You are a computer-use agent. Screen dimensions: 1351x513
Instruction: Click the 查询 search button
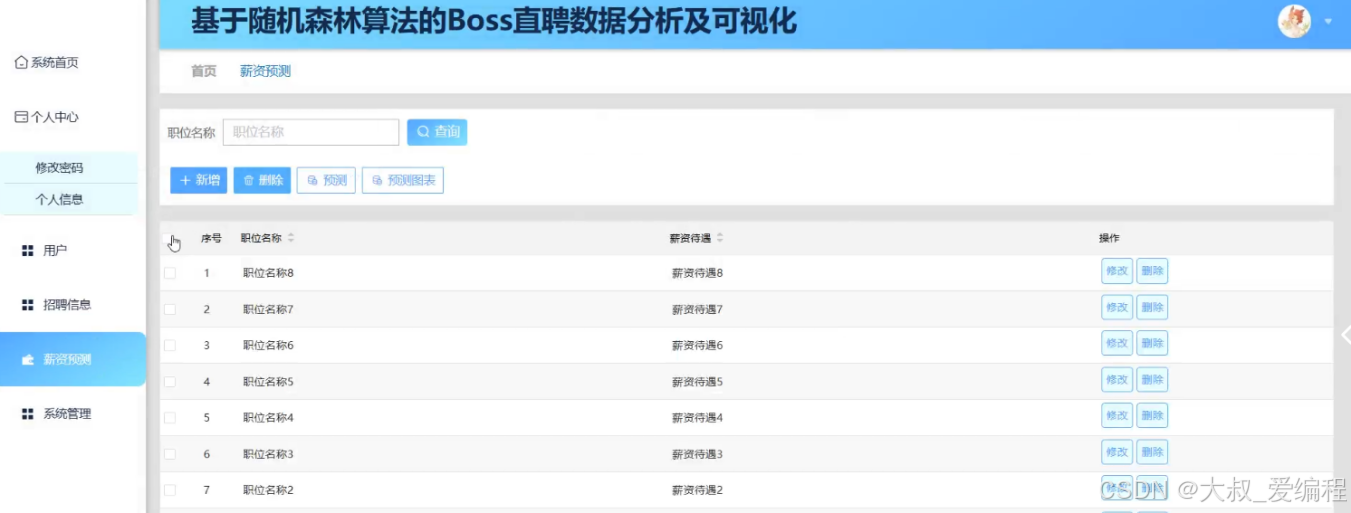point(437,132)
